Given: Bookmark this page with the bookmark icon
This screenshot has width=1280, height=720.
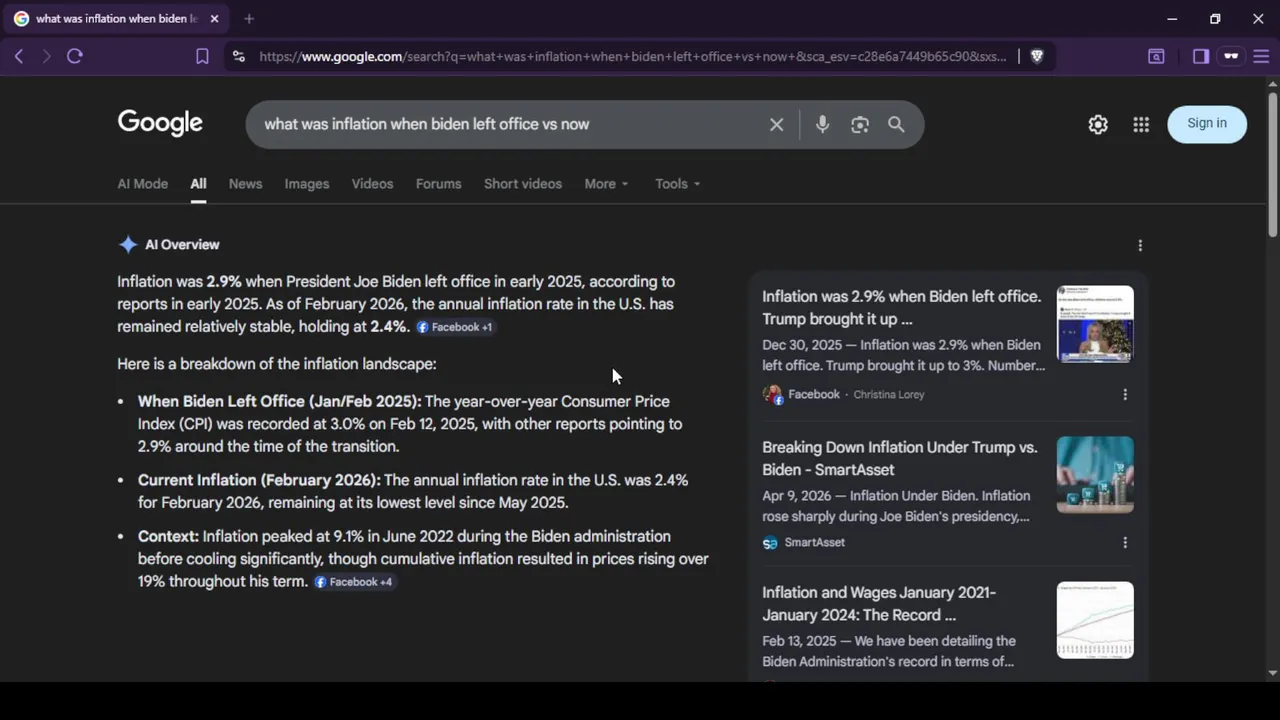Looking at the screenshot, I should tap(202, 56).
